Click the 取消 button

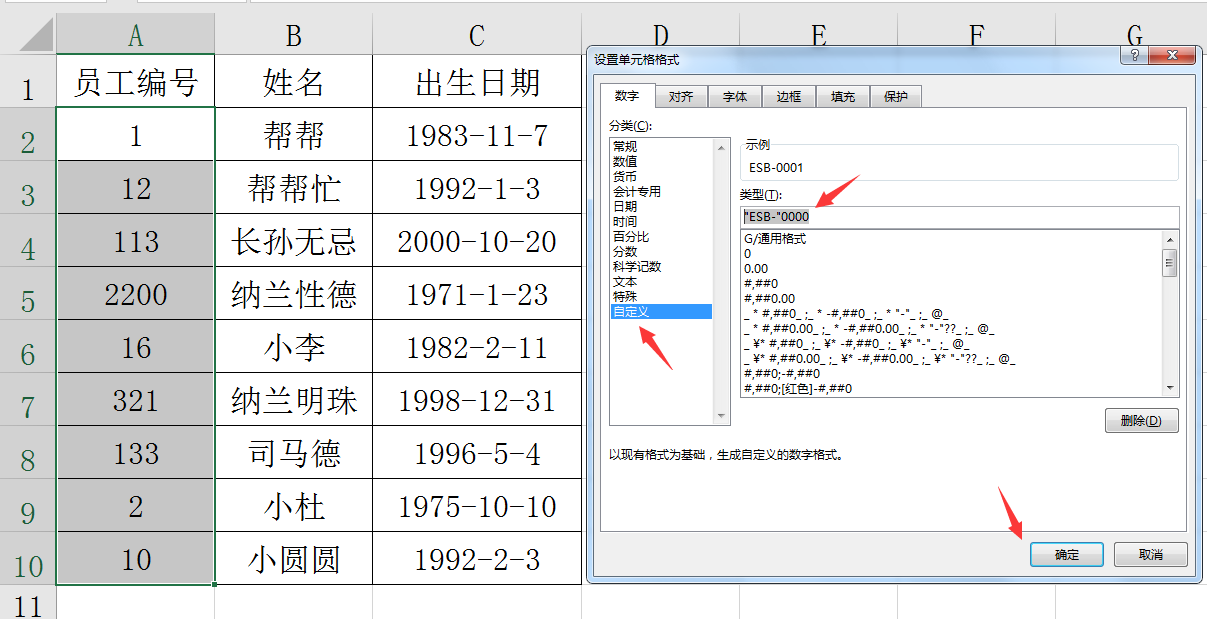click(1150, 554)
